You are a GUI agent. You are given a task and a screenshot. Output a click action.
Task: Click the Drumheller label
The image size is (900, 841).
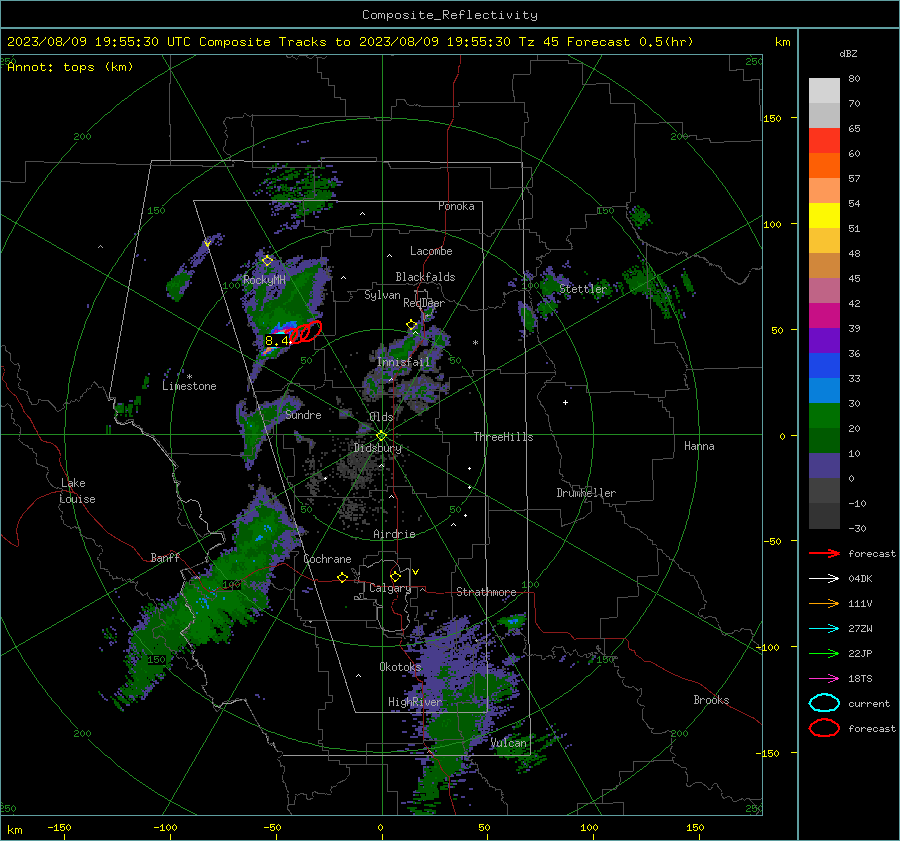(586, 493)
